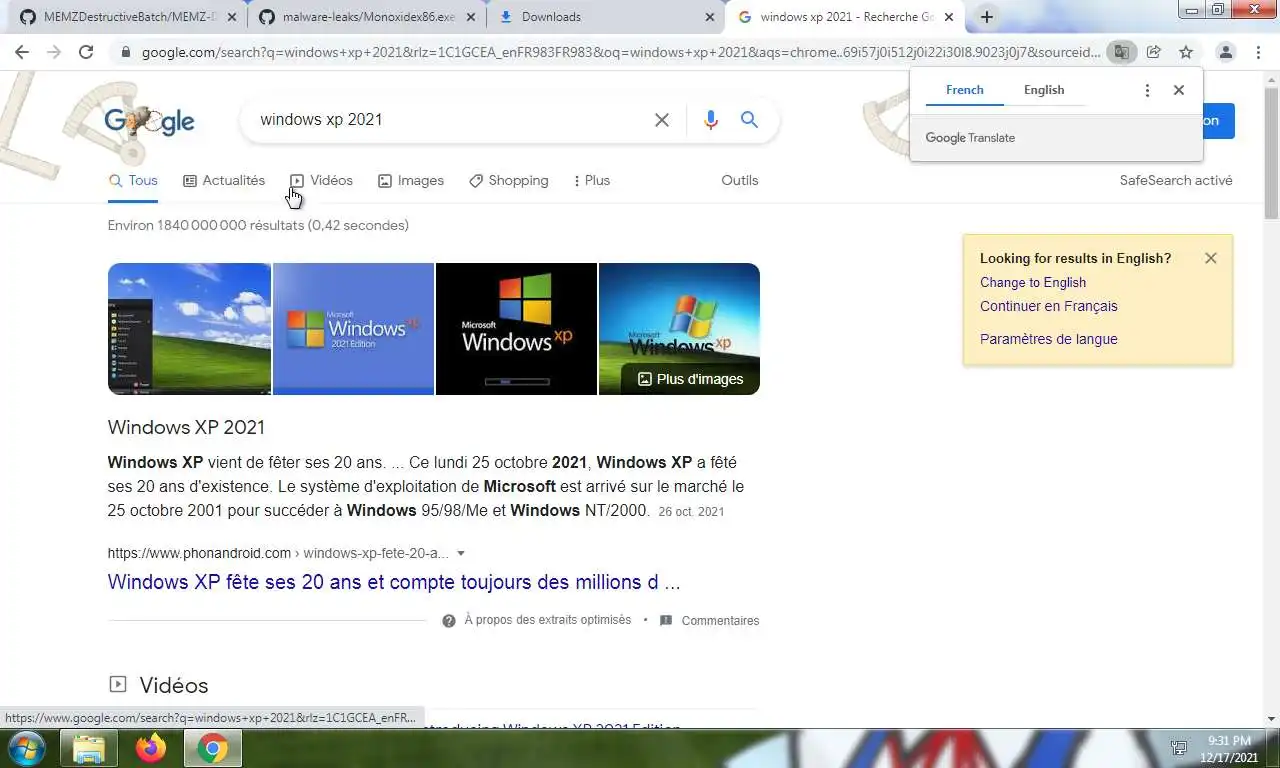Close the Google Translate popup
The image size is (1280, 768).
click(1179, 90)
